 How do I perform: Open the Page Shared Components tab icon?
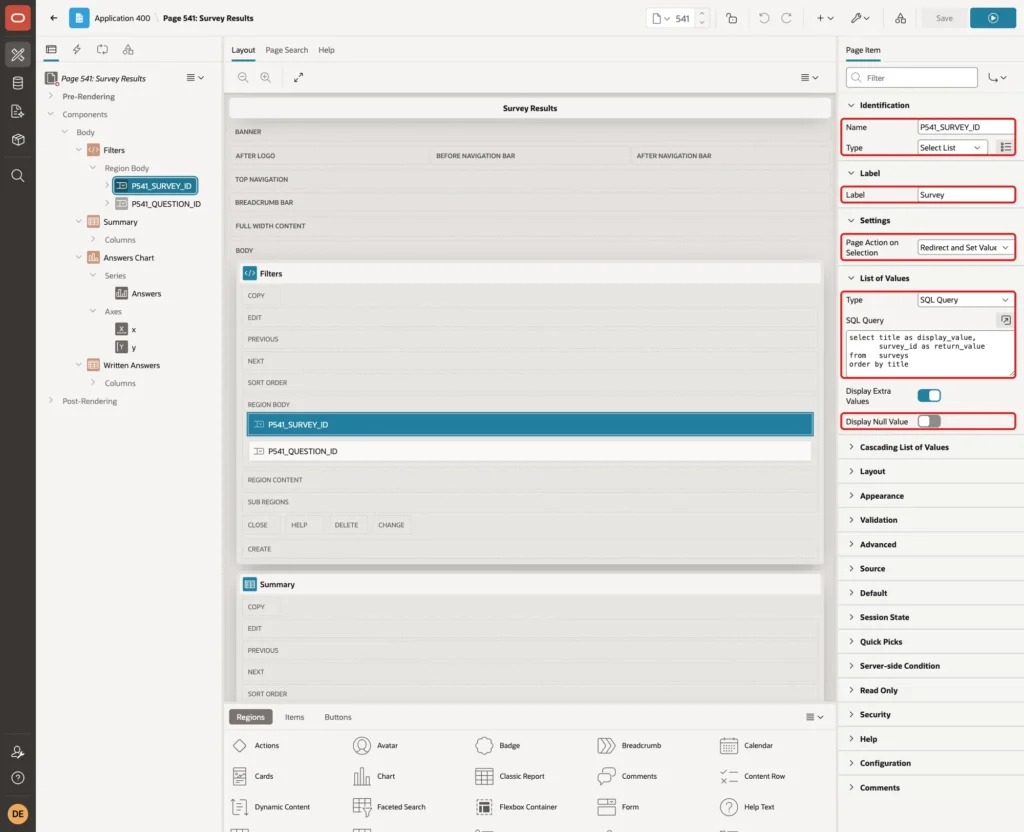(128, 50)
